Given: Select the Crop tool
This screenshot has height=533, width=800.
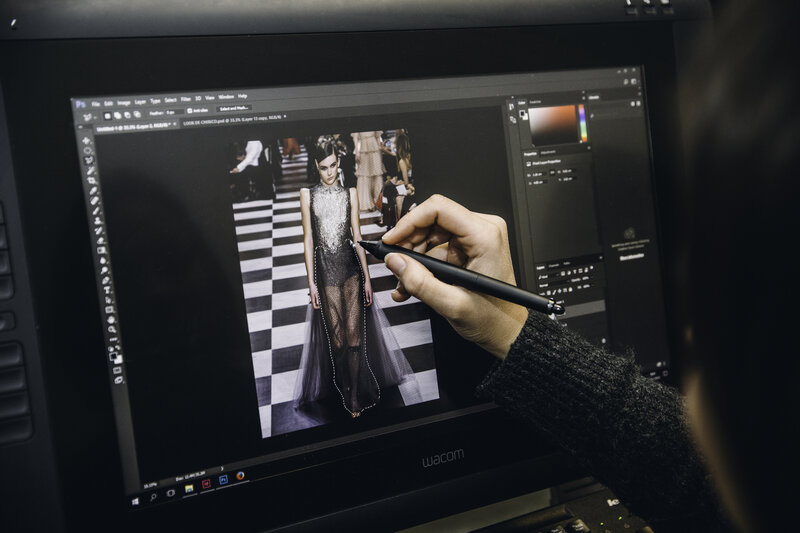Looking at the screenshot, I should (x=91, y=180).
